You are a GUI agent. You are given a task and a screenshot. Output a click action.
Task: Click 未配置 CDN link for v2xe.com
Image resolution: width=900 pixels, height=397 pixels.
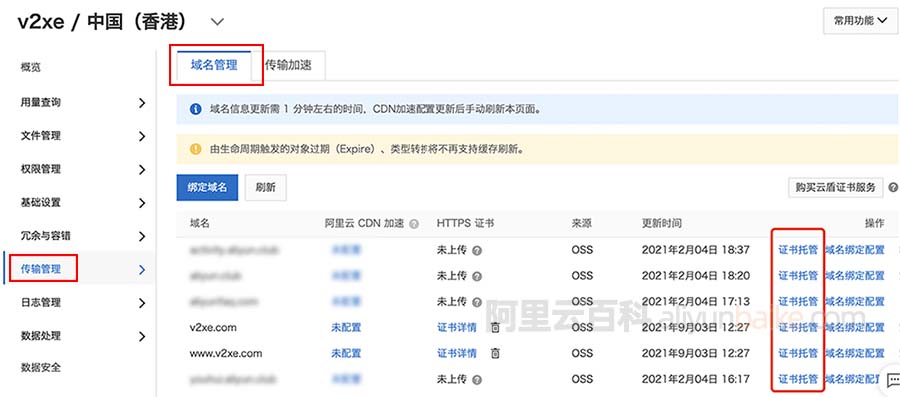(346, 328)
